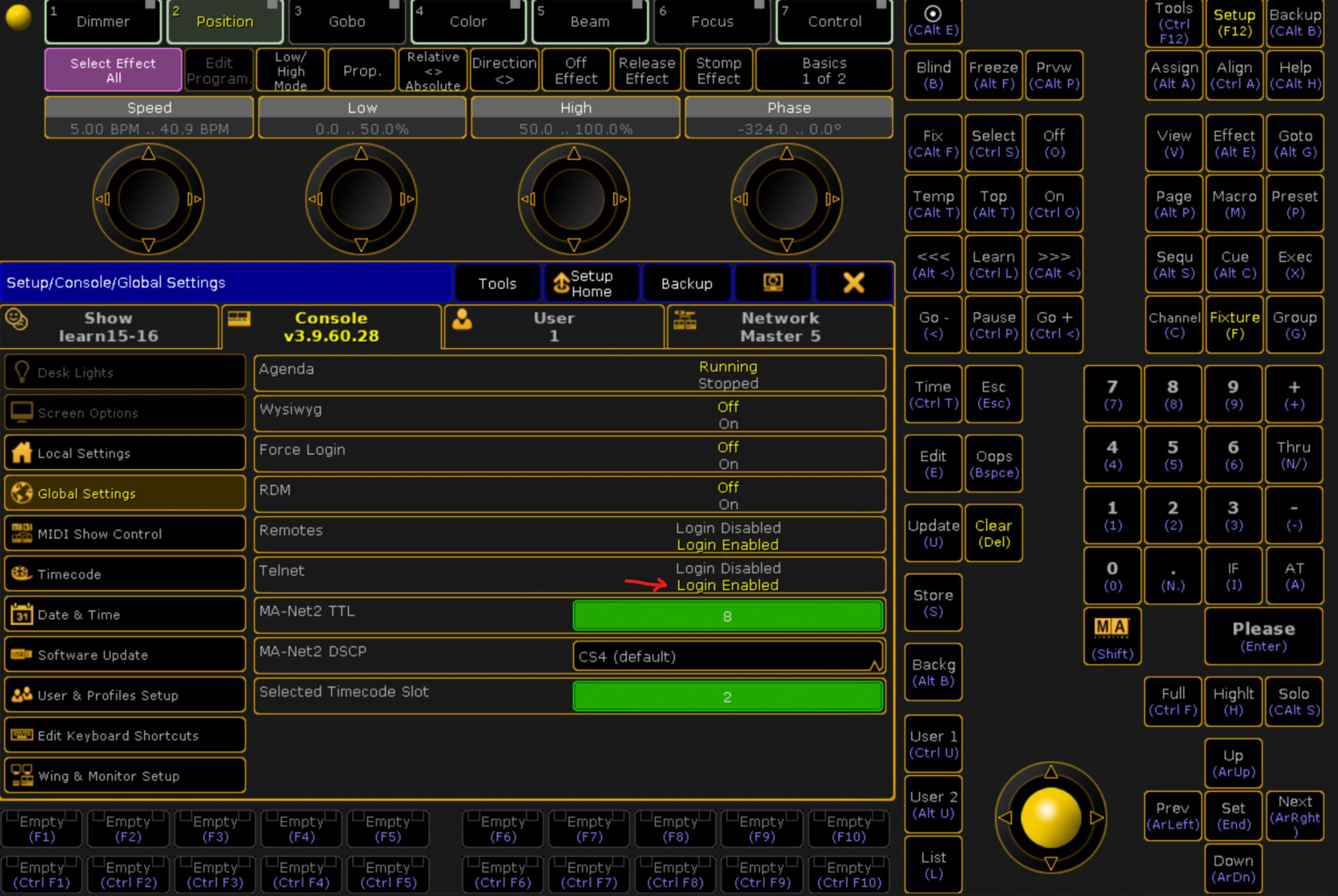Screen dimensions: 1338x896
Task: Click the User & Profiles Setup people icon
Action: click(x=22, y=695)
